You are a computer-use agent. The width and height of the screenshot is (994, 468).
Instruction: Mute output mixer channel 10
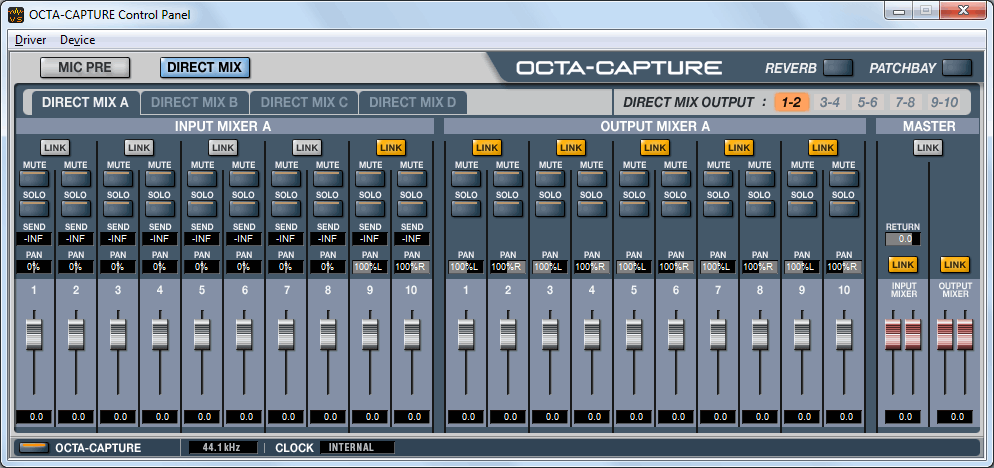844,178
